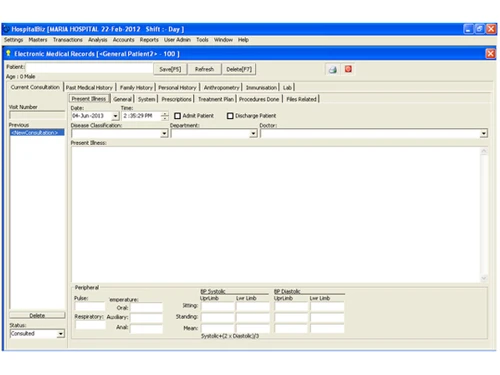Open the Accounts menu

[x=123, y=40]
